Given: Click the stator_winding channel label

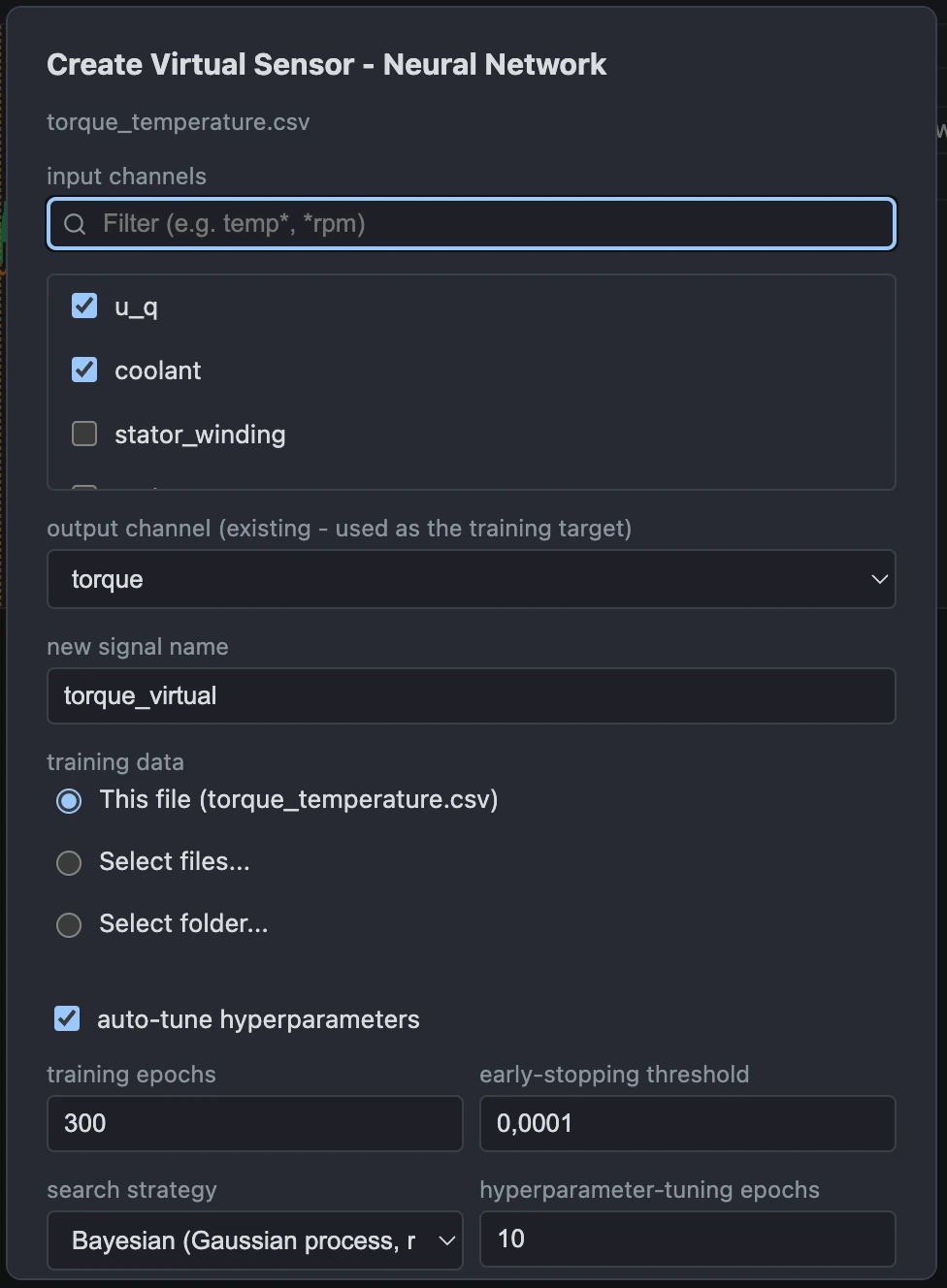Looking at the screenshot, I should pos(200,435).
